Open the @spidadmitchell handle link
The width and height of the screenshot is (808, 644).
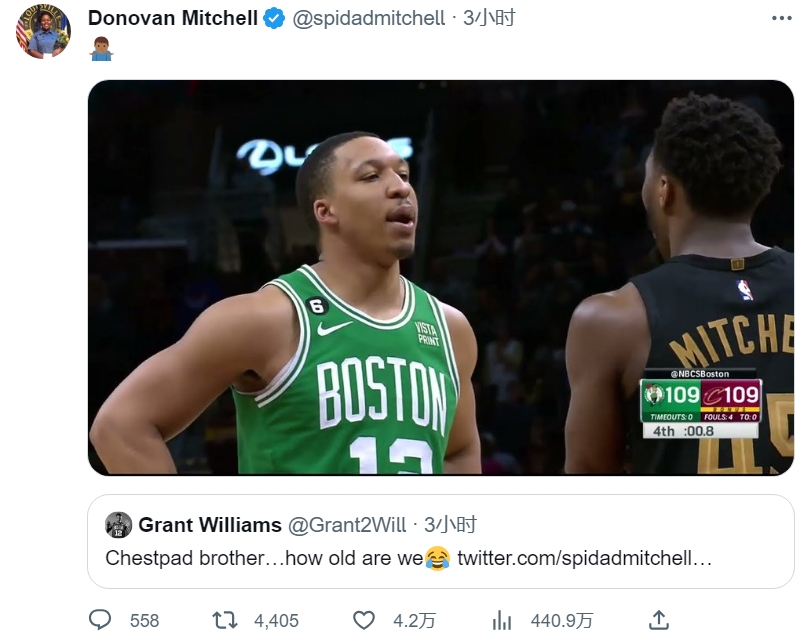click(368, 18)
